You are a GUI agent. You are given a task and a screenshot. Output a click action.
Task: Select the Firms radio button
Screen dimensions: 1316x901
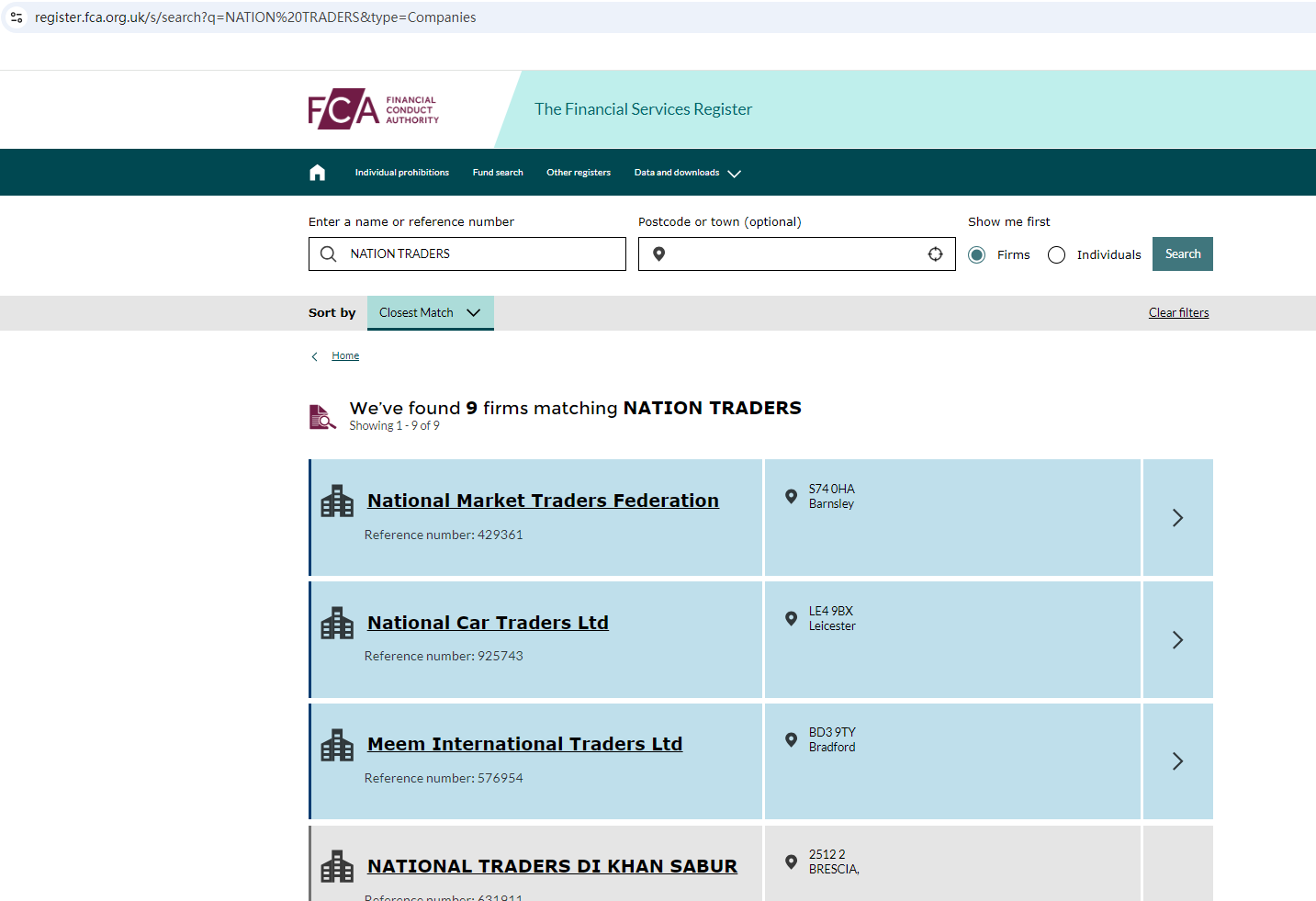click(977, 255)
